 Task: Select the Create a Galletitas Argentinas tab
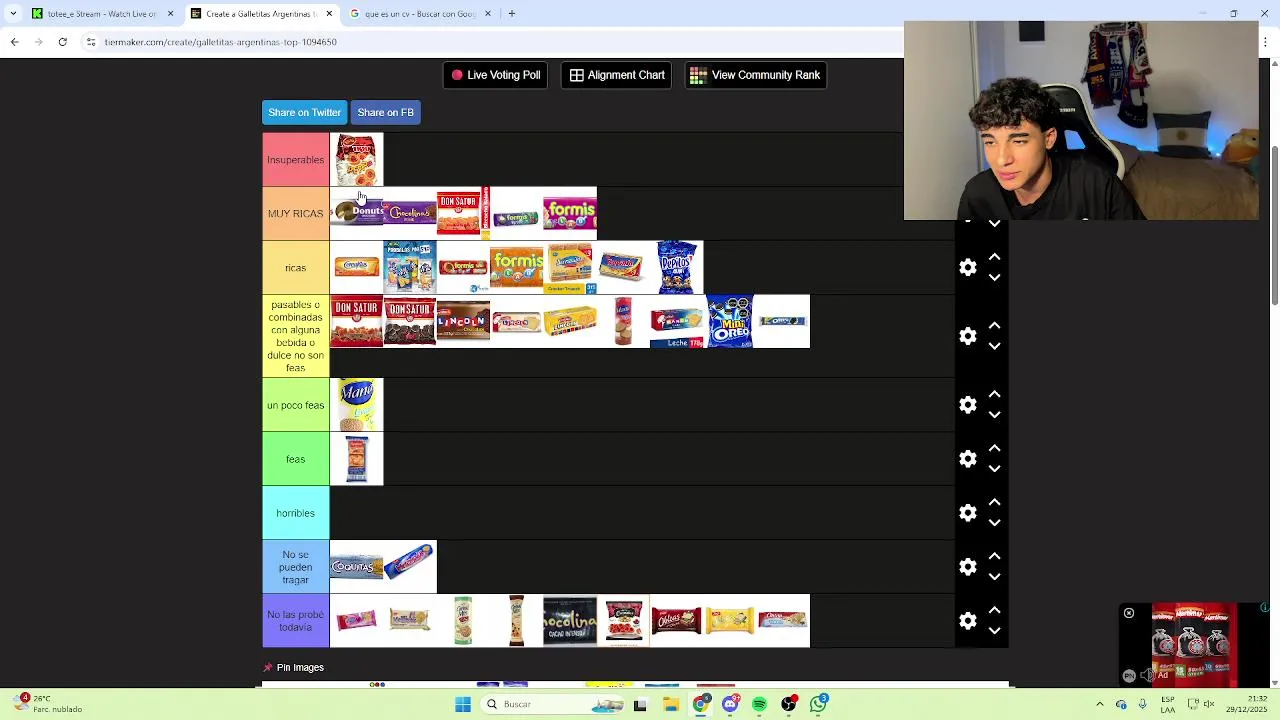[x=262, y=14]
